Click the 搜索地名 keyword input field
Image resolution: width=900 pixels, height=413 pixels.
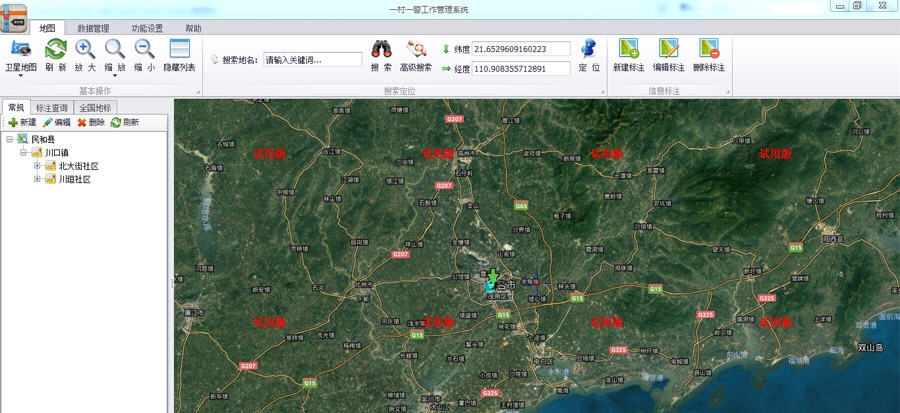pos(312,59)
